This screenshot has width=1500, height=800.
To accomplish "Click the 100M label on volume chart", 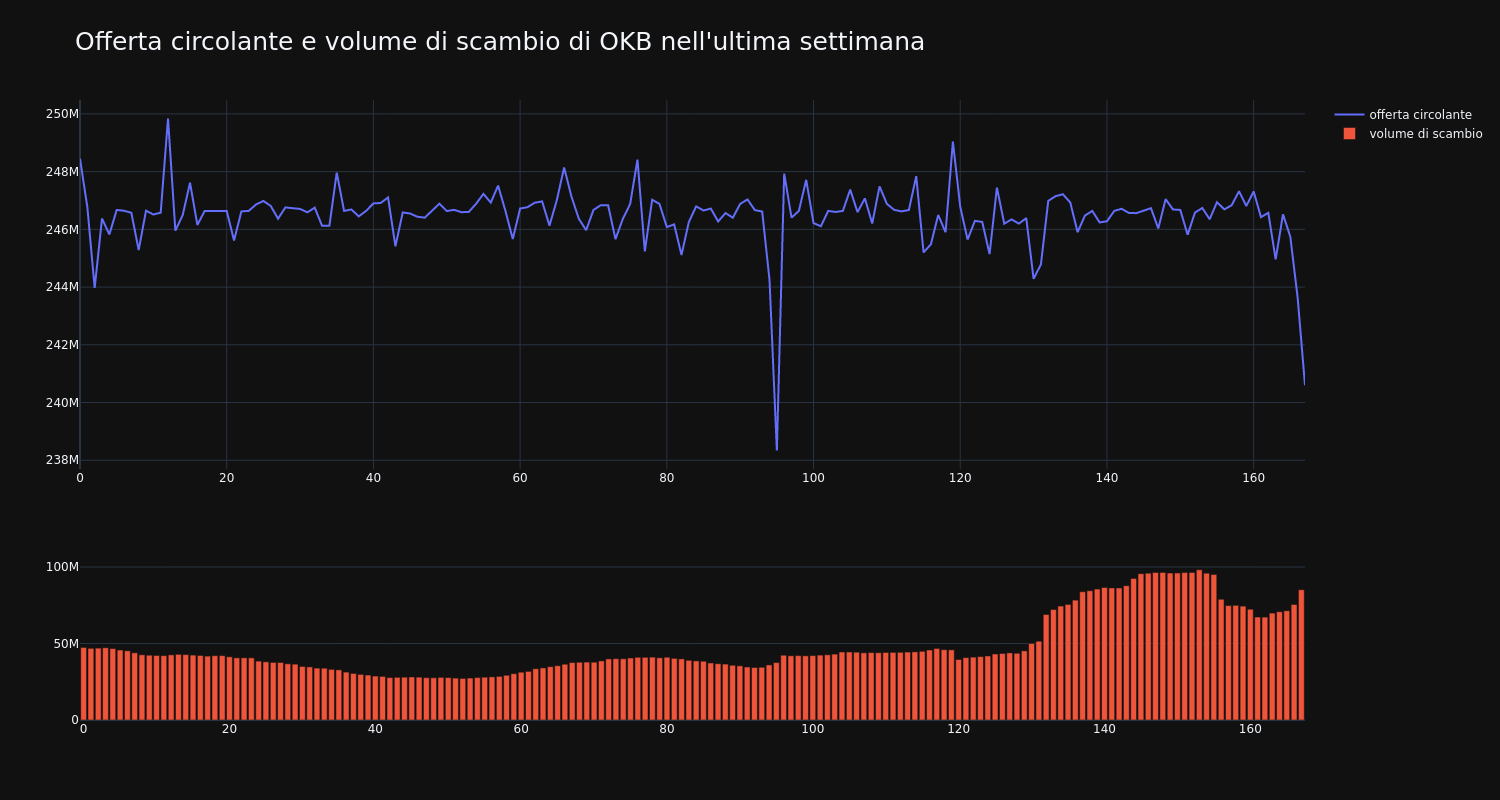I will point(62,567).
